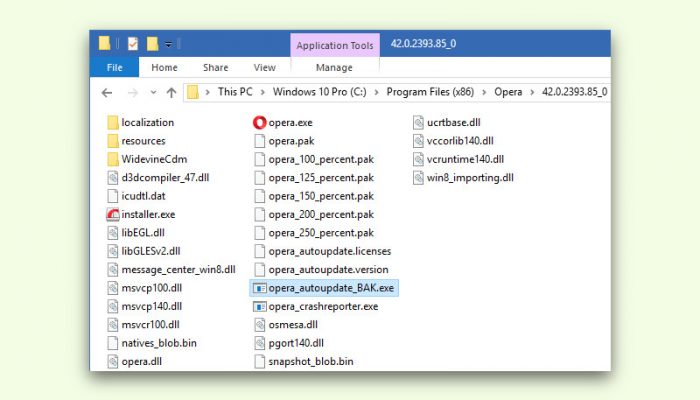The height and width of the screenshot is (400, 700).
Task: Switch to the Home ribbon tab
Action: (164, 67)
